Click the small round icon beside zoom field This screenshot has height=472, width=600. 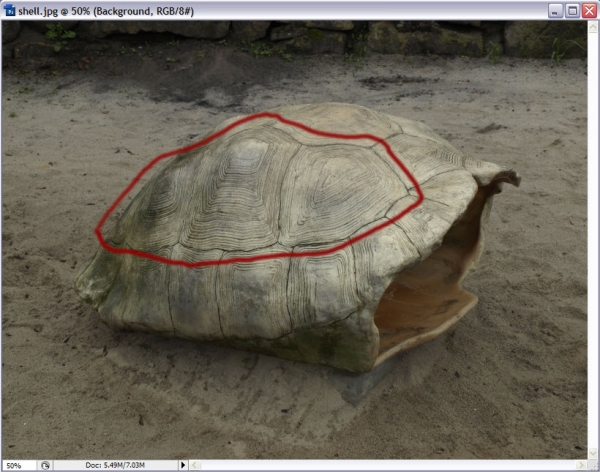45,465
